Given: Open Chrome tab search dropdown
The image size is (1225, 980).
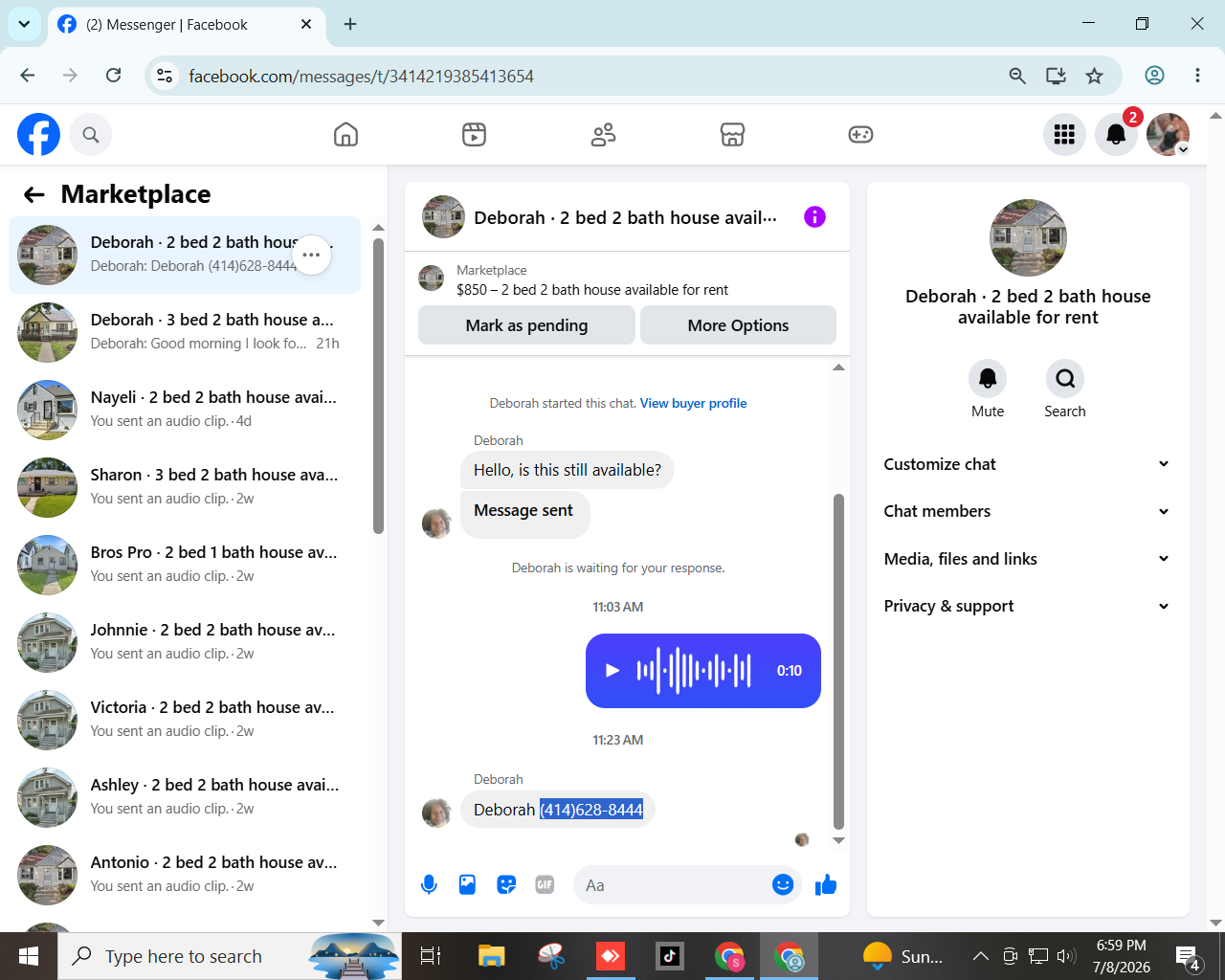Looking at the screenshot, I should (24, 24).
